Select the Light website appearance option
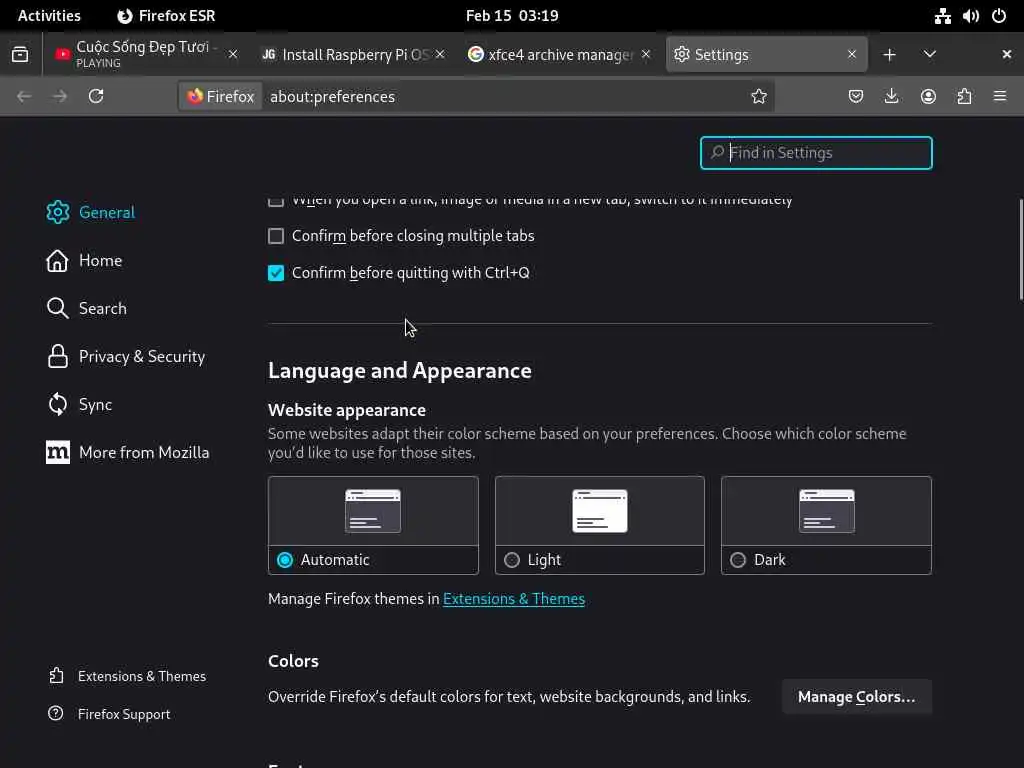 tap(512, 560)
